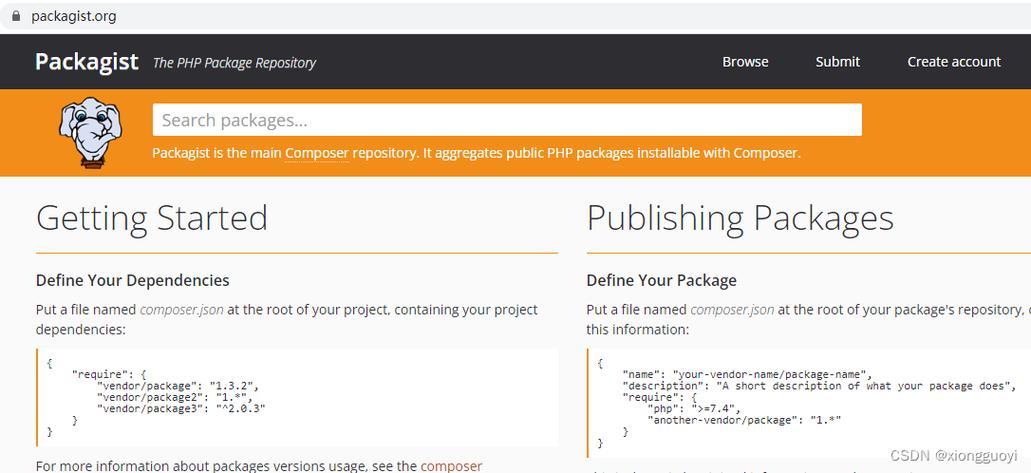Click the Define Your Dependencies subheading
This screenshot has height=473, width=1031.
(133, 280)
